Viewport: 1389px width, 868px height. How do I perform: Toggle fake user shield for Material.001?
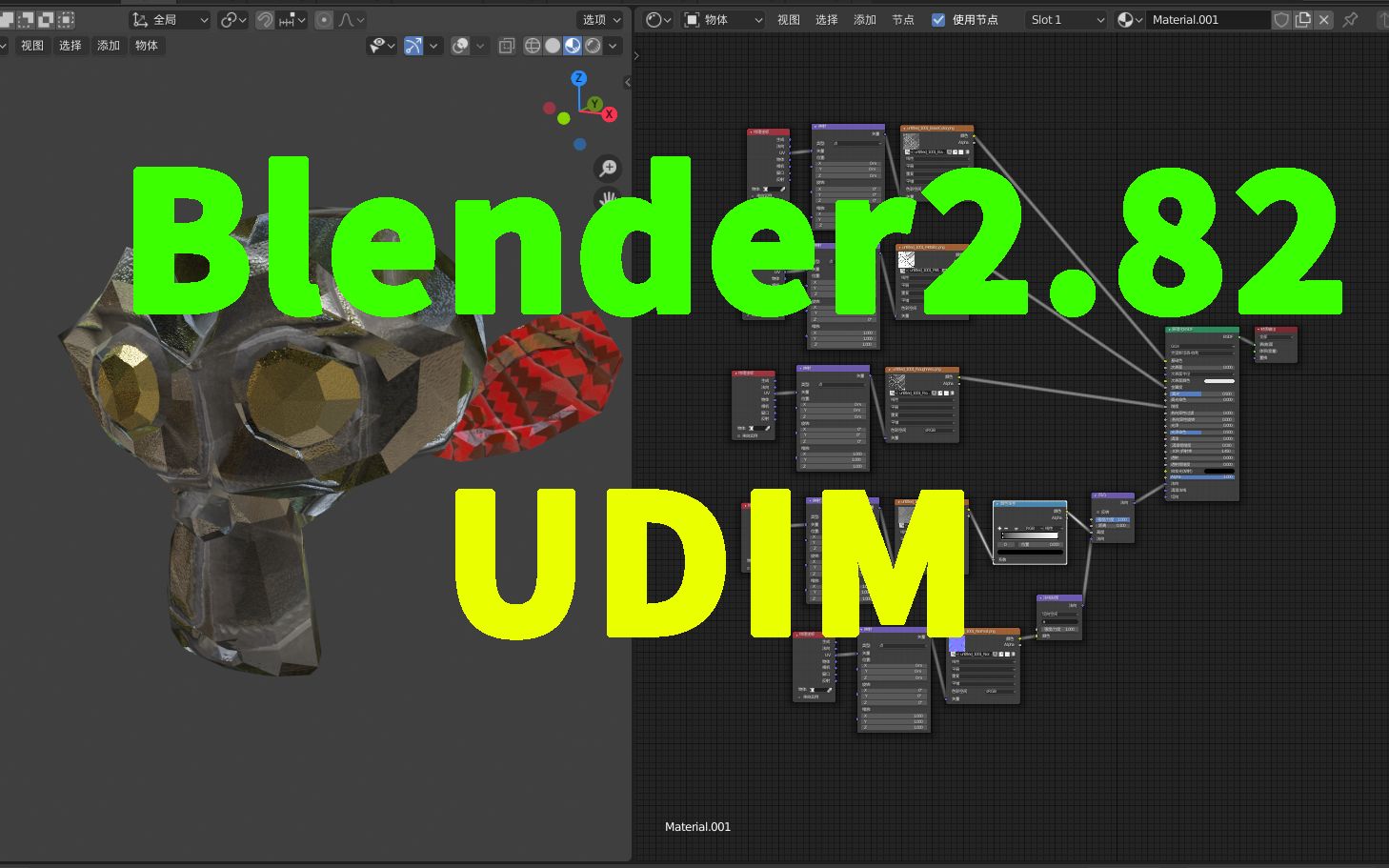click(x=1282, y=19)
